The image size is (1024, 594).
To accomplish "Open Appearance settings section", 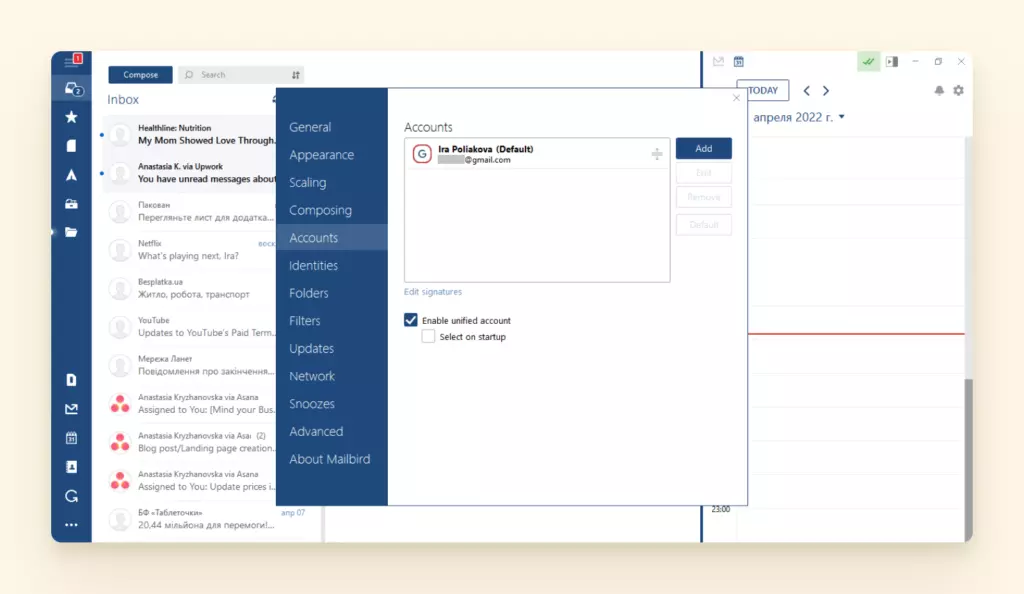I will [x=332, y=155].
